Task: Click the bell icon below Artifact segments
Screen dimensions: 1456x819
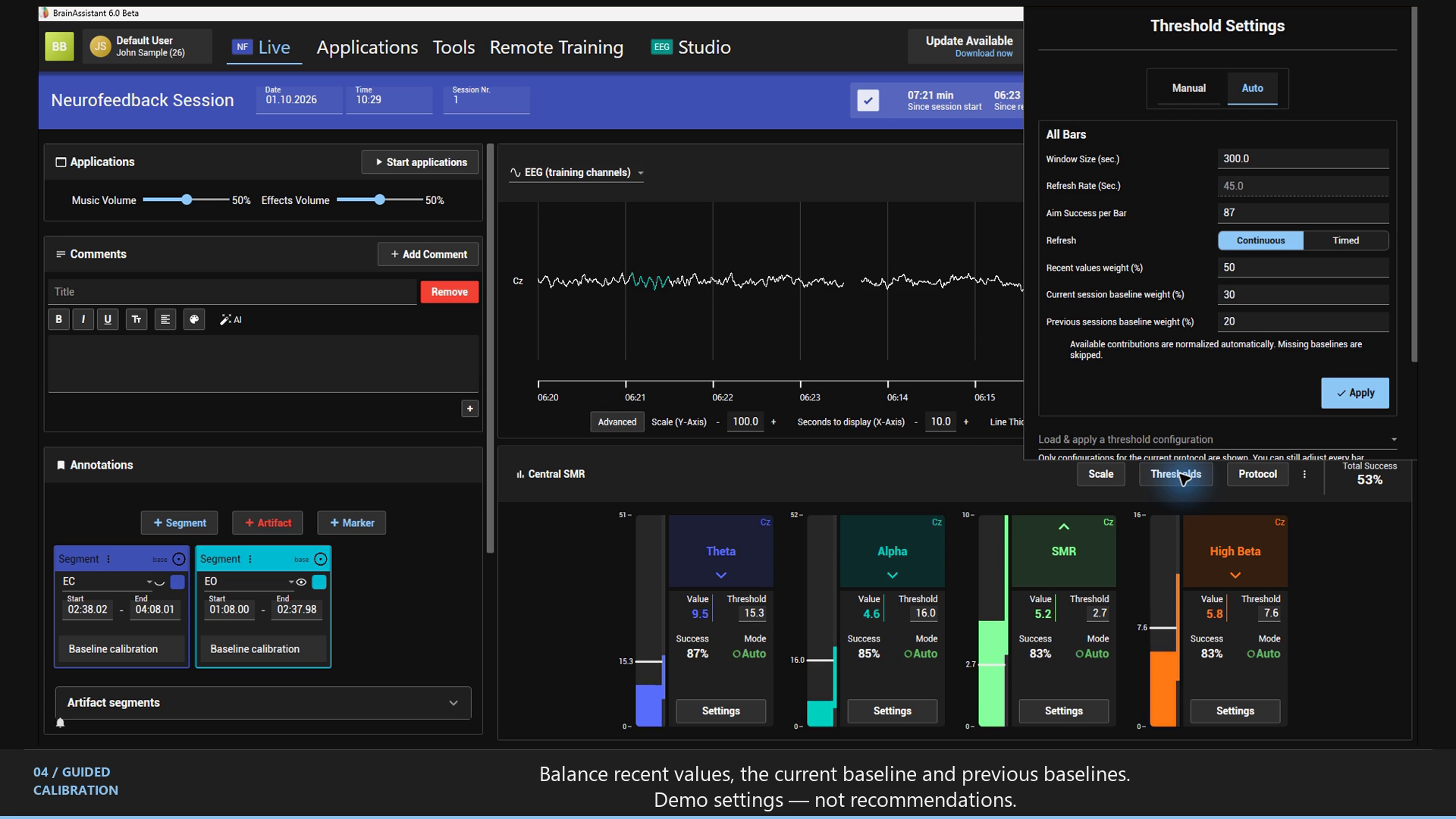Action: coord(61,723)
